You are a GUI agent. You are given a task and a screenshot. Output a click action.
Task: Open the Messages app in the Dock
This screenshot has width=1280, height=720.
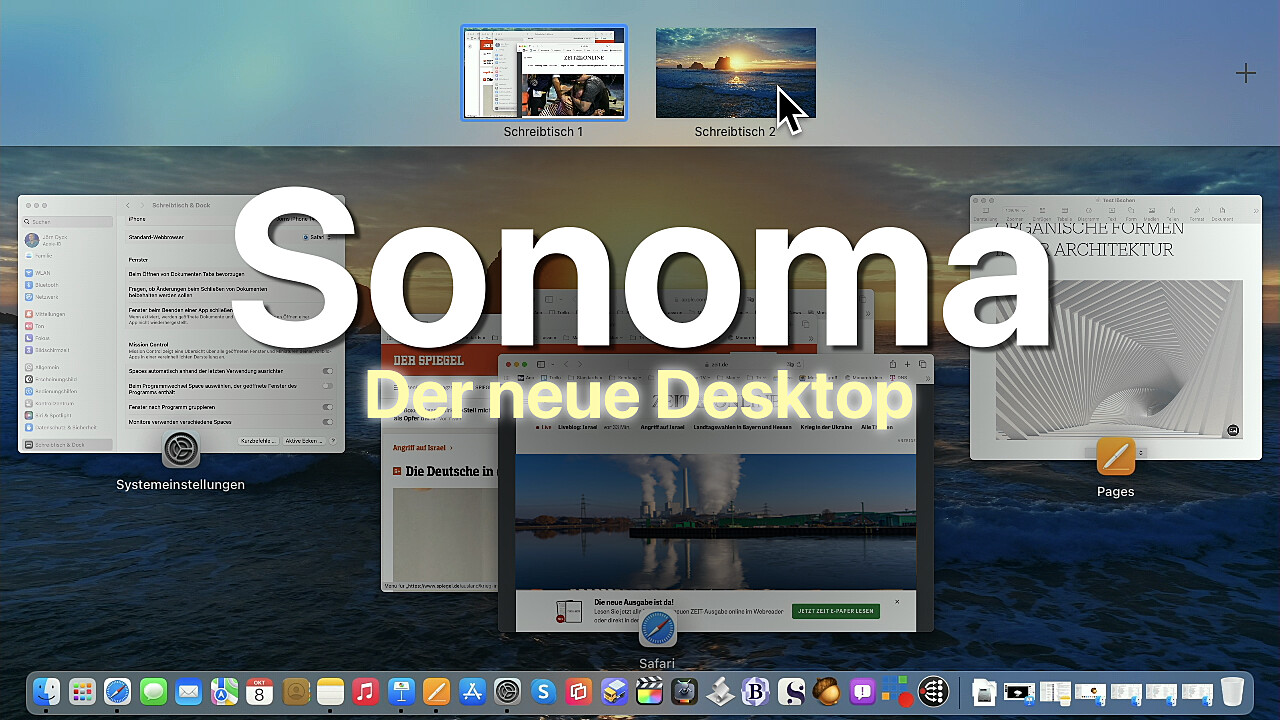(153, 691)
